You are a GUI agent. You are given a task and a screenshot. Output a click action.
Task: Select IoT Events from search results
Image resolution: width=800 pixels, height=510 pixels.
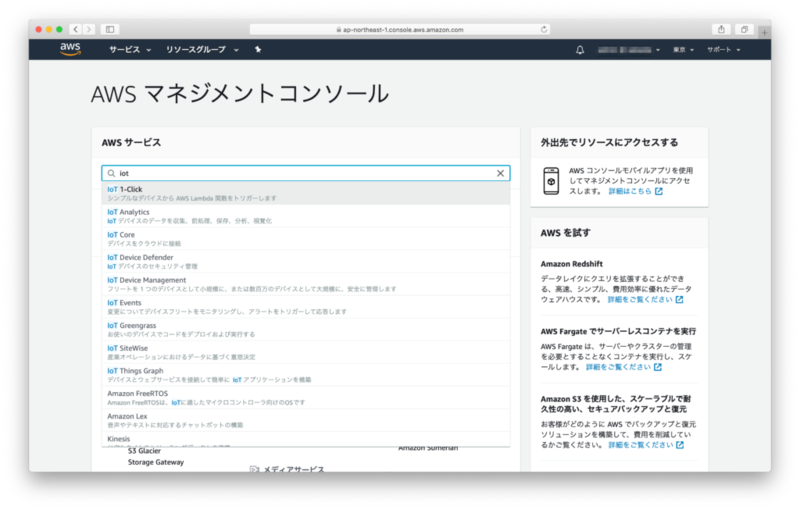pos(306,307)
